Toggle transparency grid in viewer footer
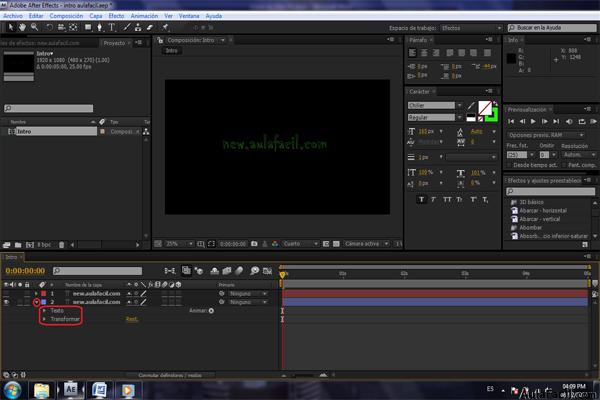Viewport: 600px width, 400px height. (336, 244)
